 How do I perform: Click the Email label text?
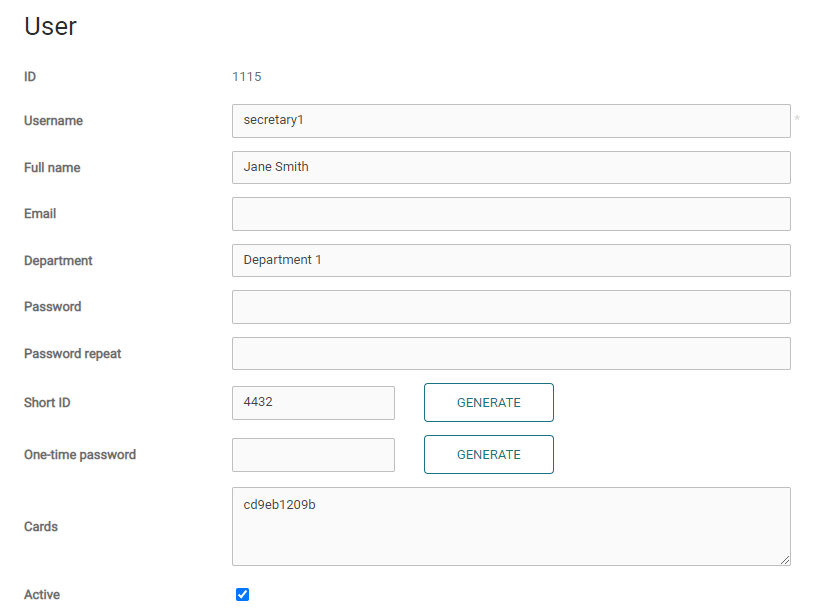40,214
